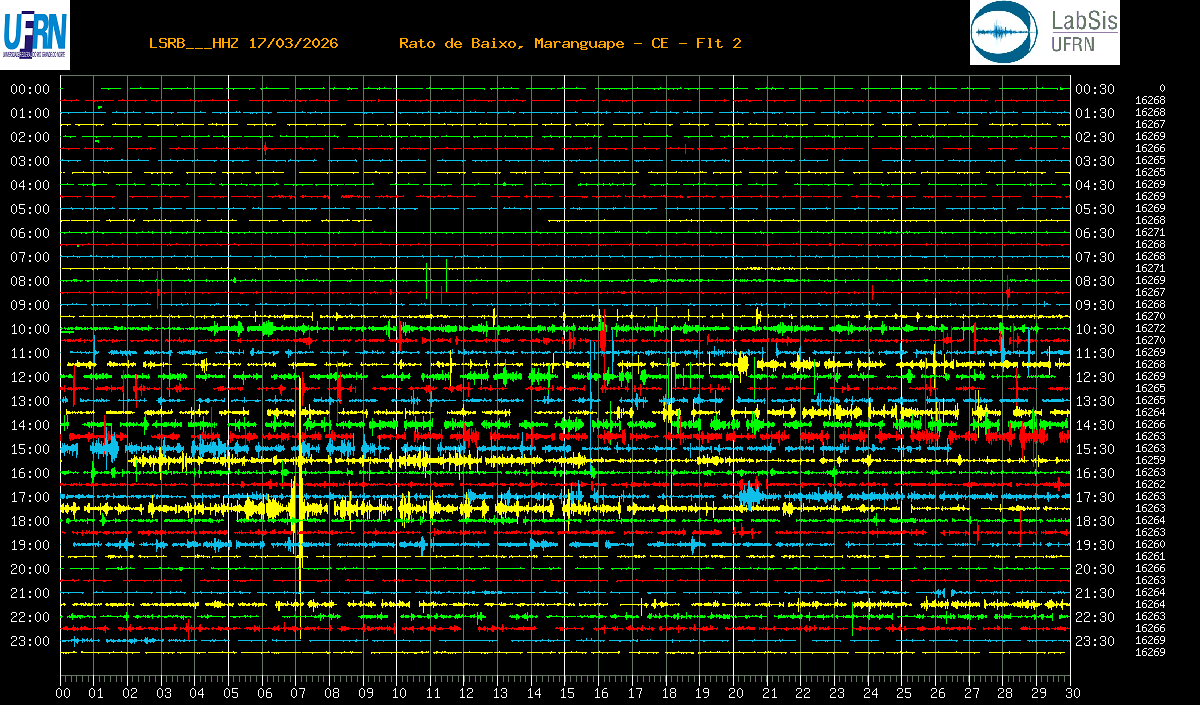Screen dimensions: 1200x705
Task: Select the 18:00 hour label on left axis
Action: [30, 521]
